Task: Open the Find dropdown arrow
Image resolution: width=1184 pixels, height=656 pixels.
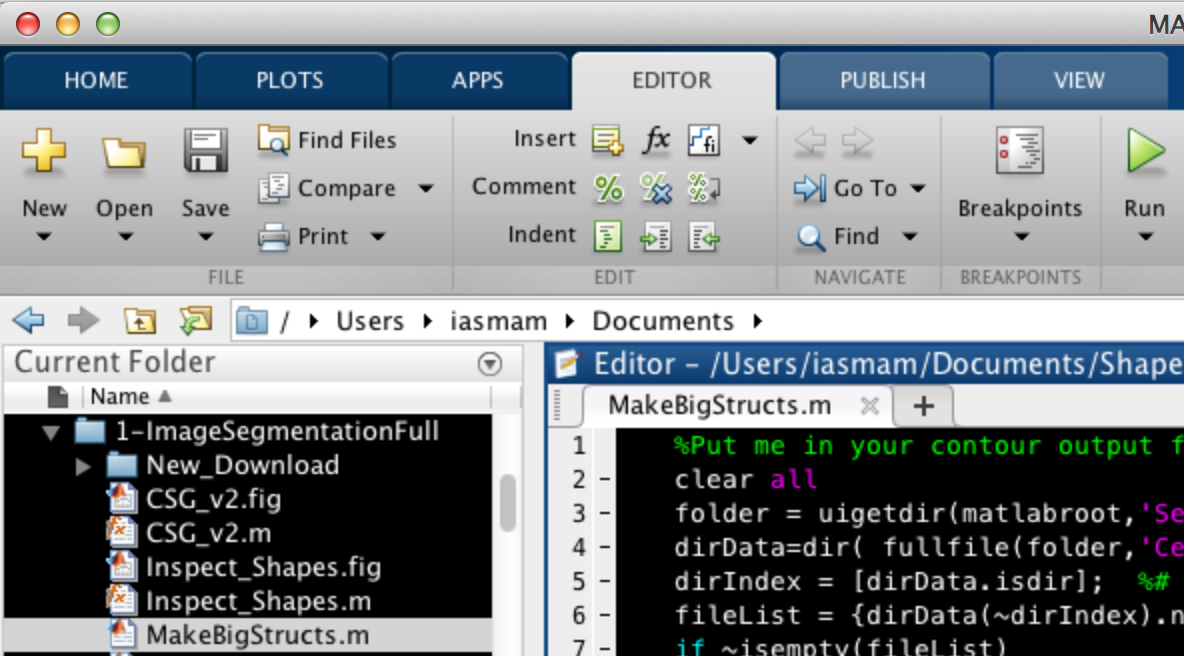Action: [910, 237]
